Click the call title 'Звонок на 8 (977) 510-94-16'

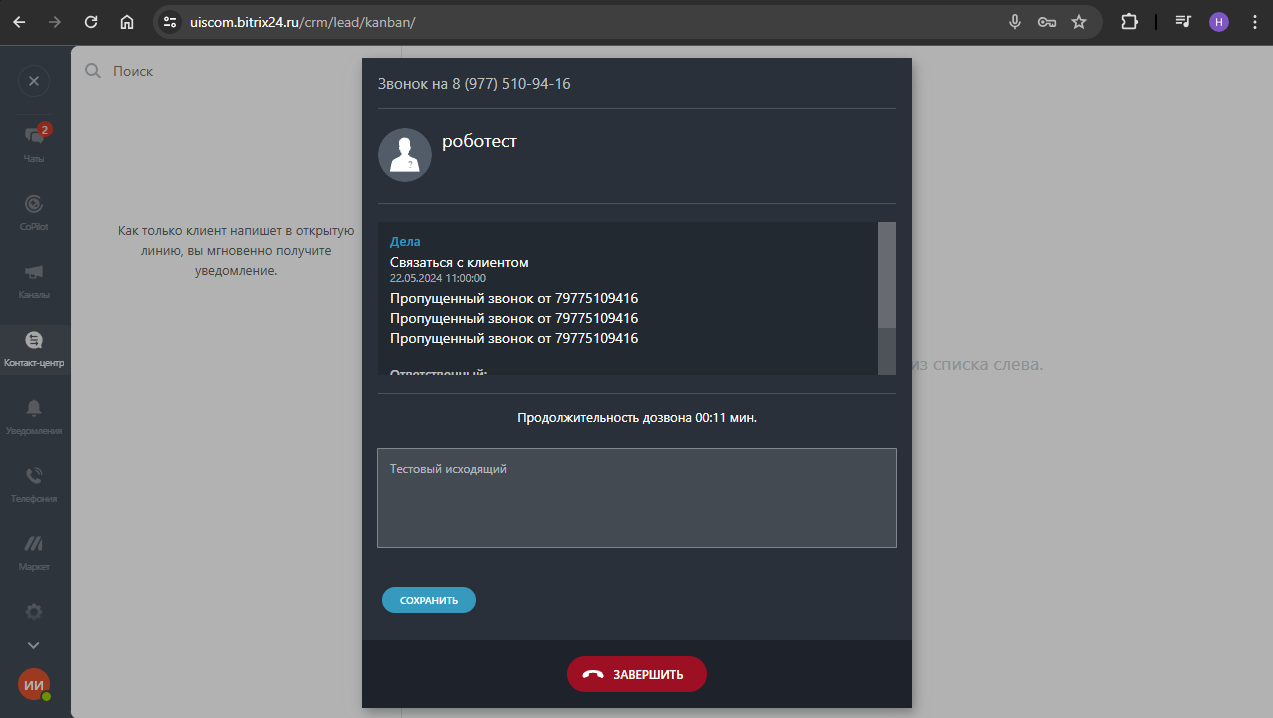tap(474, 84)
